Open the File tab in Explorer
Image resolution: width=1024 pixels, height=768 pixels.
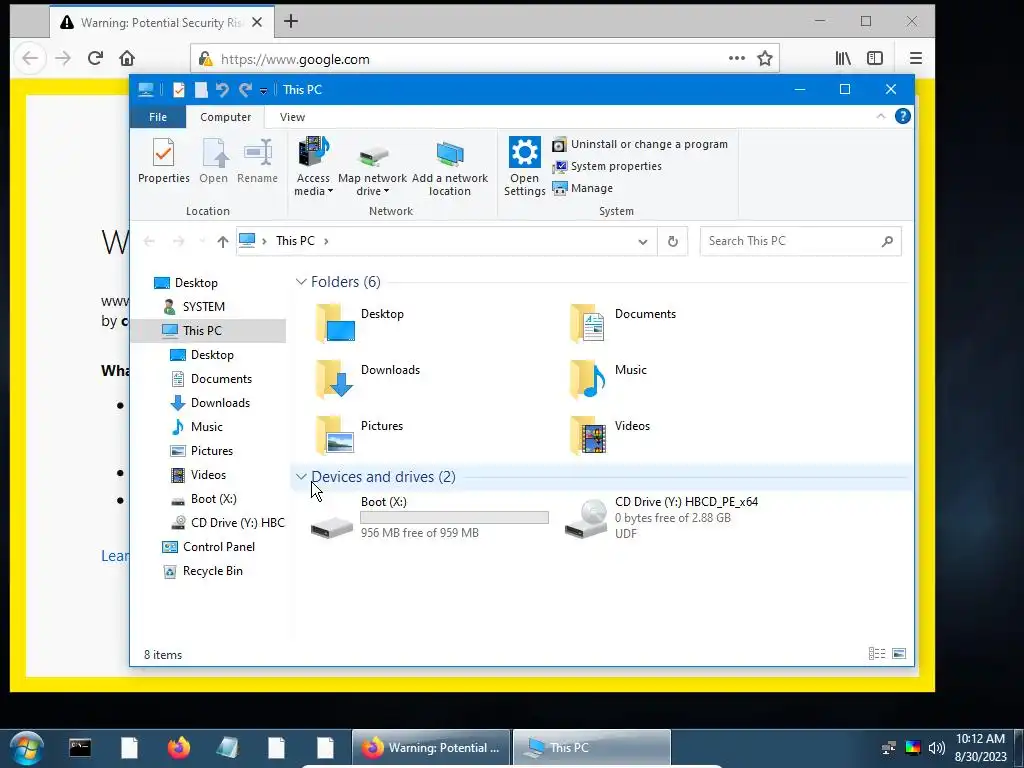(158, 117)
